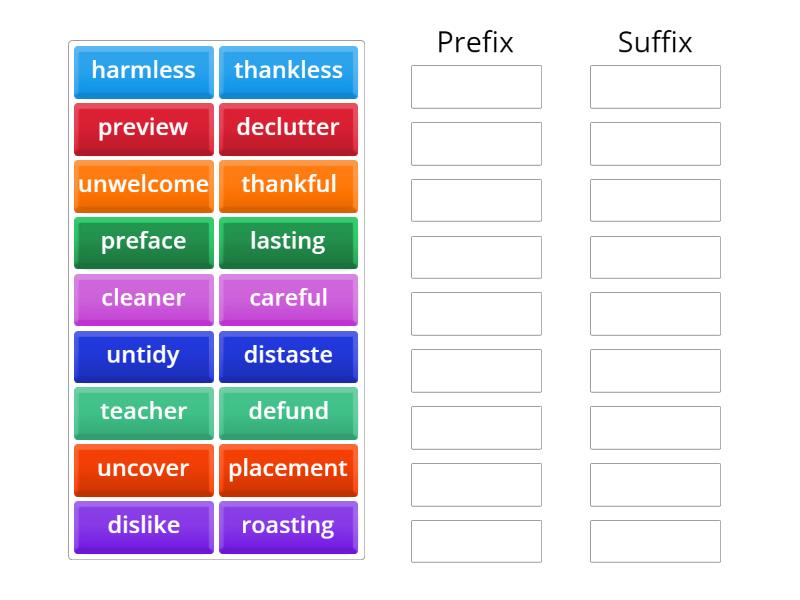Image resolution: width=800 pixels, height=600 pixels.
Task: Click the green 'preface' tile
Action: 143,242
